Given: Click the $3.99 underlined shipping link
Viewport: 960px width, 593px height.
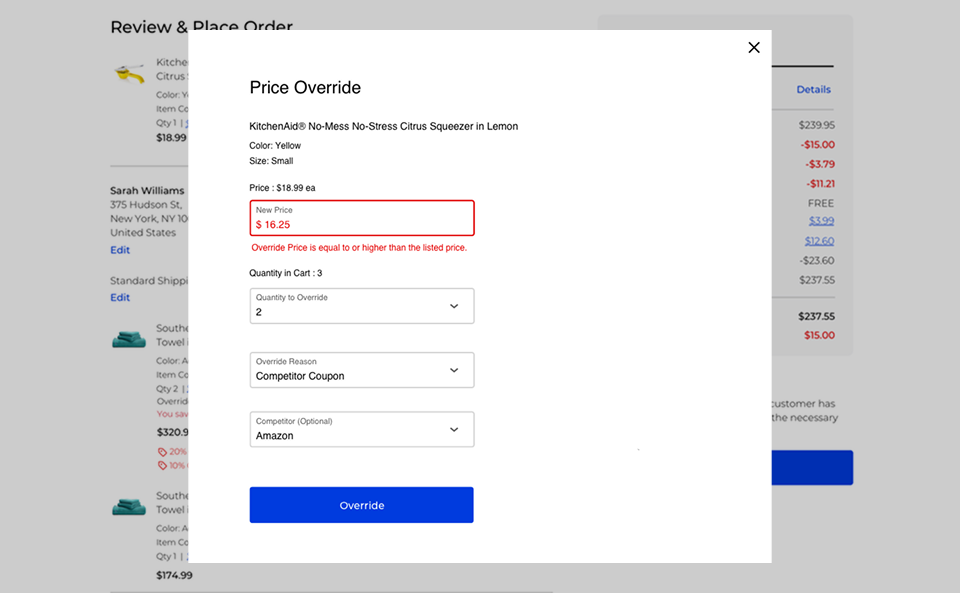Looking at the screenshot, I should click(820, 221).
